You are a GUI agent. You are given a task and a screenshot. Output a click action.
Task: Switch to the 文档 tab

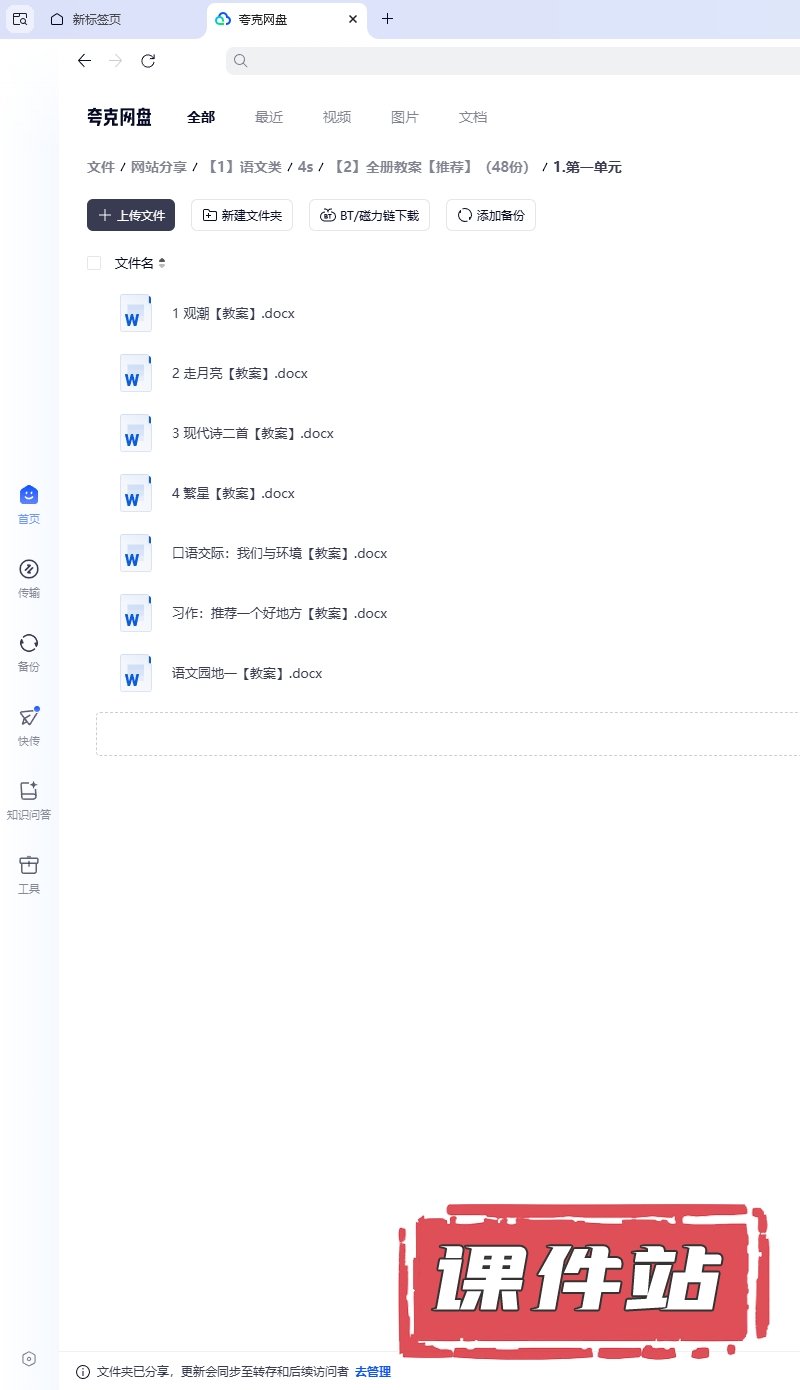coord(473,117)
